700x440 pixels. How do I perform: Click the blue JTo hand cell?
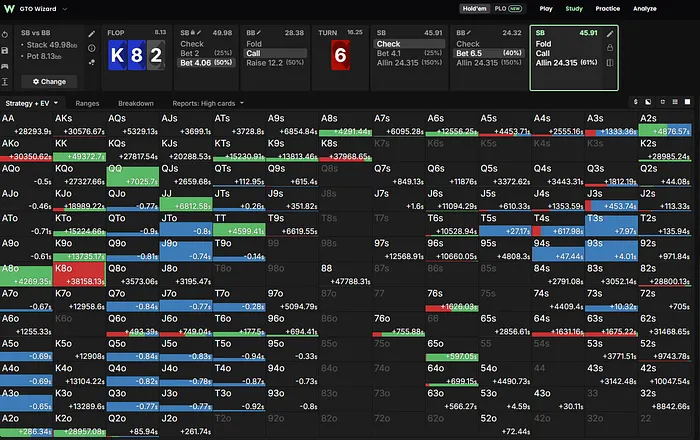coord(186,224)
